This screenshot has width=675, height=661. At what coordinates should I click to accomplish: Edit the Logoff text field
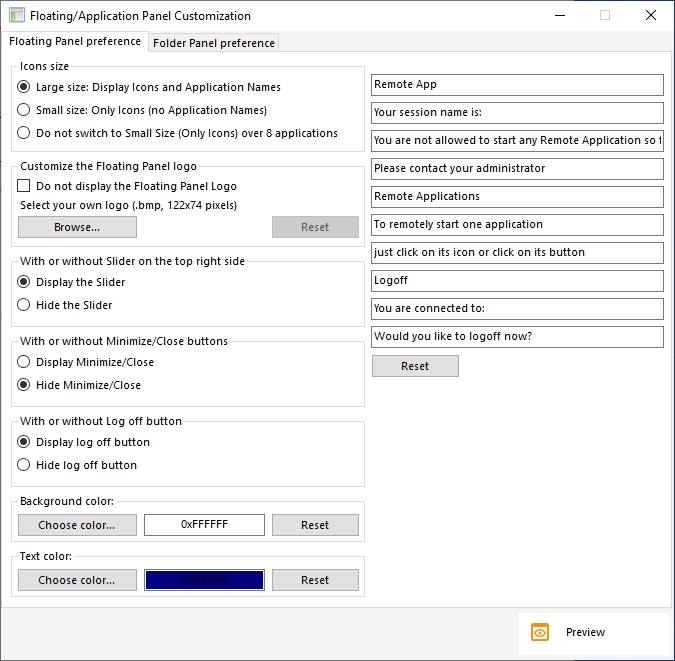point(517,281)
